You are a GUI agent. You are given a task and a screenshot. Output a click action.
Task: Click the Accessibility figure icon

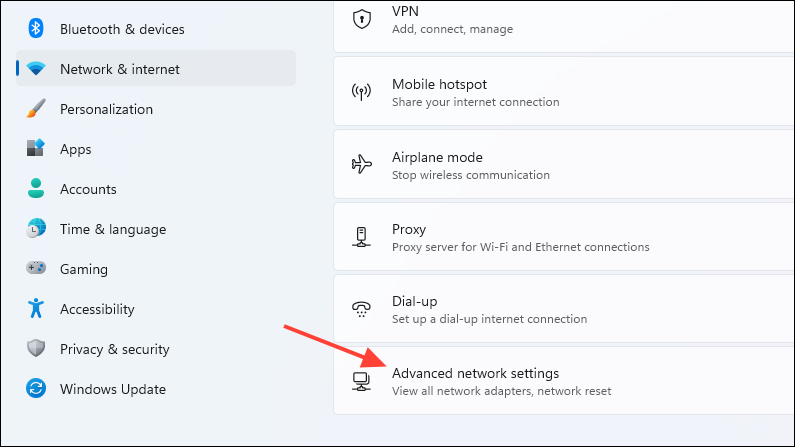(35, 308)
